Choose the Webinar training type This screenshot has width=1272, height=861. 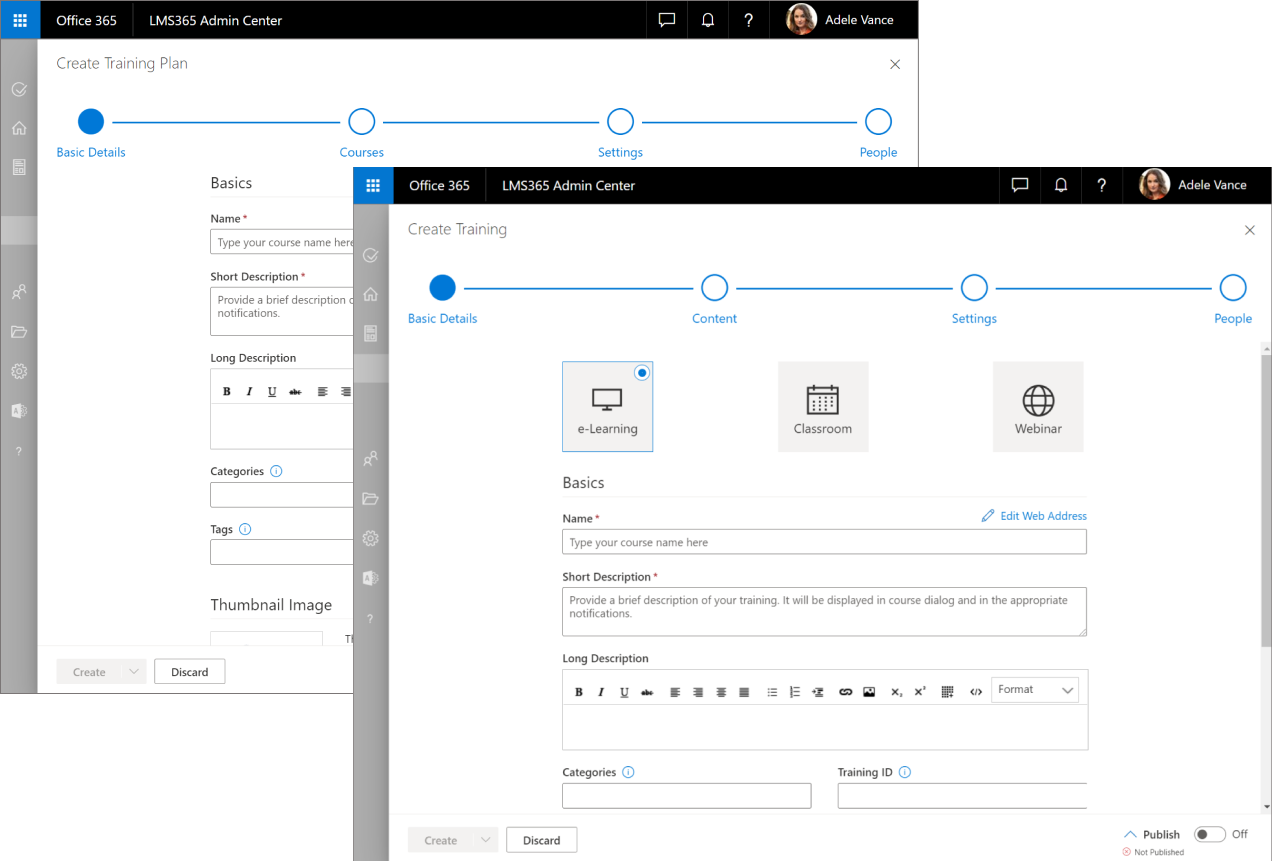pos(1038,407)
